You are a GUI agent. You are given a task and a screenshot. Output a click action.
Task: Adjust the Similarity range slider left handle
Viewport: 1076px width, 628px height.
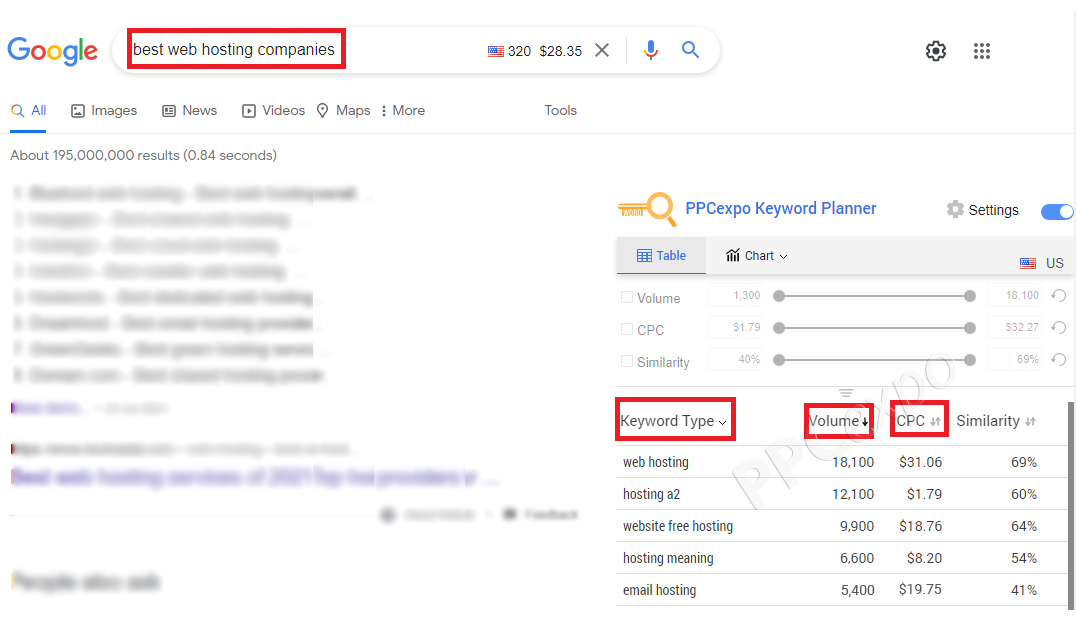coord(779,360)
